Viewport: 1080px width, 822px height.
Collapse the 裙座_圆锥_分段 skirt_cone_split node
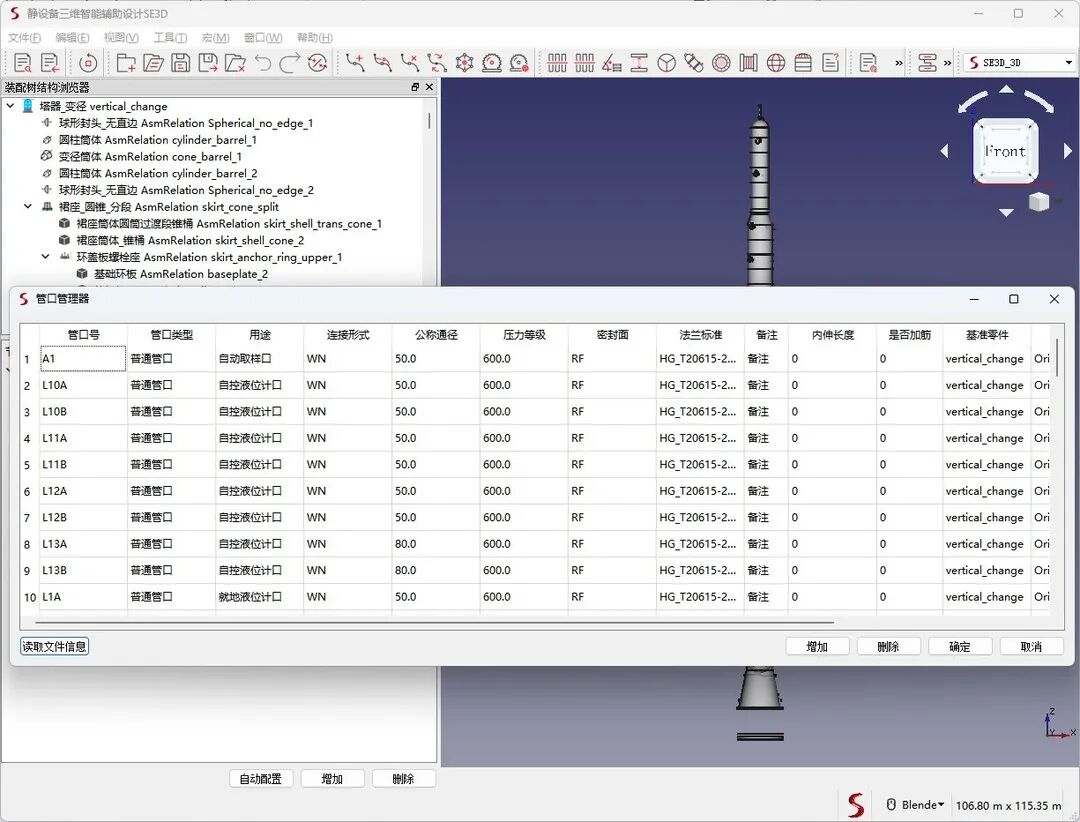[x=28, y=207]
